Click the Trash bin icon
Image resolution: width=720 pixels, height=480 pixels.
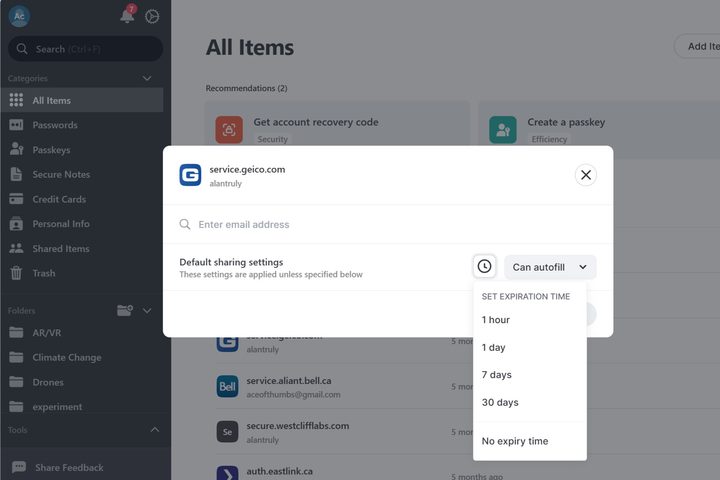pyautogui.click(x=16, y=273)
